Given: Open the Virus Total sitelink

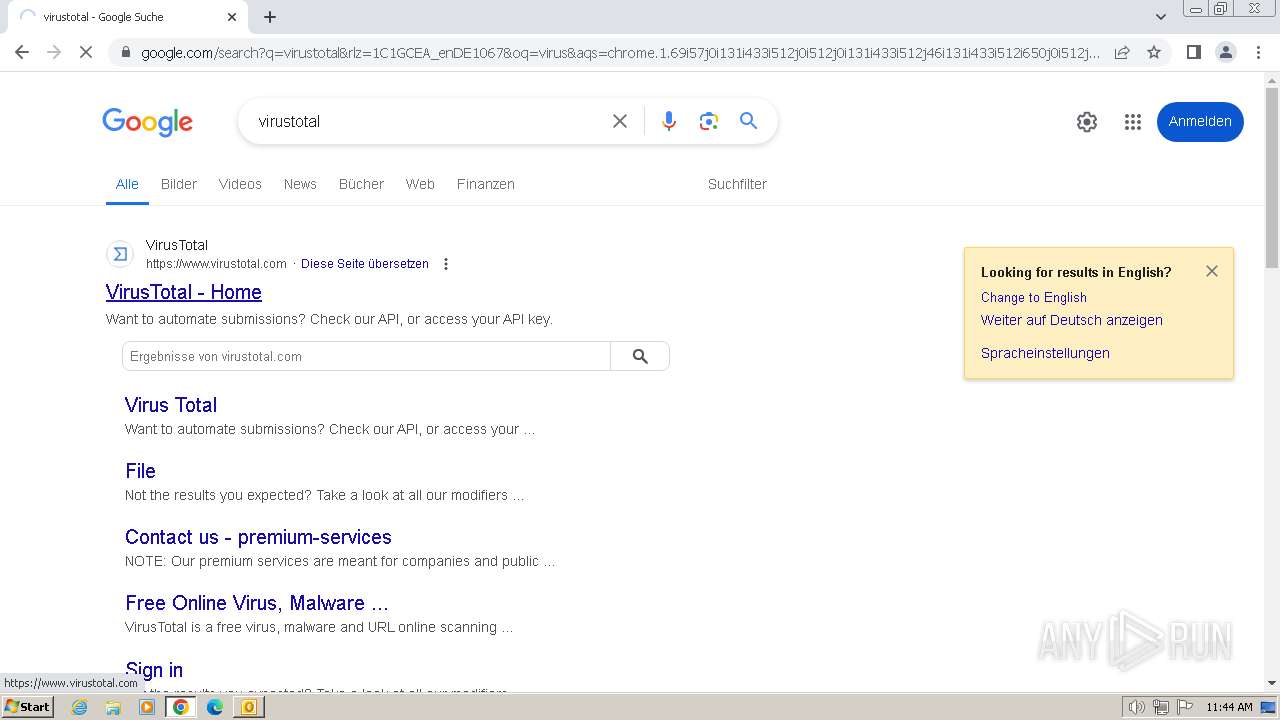Looking at the screenshot, I should (x=171, y=405).
